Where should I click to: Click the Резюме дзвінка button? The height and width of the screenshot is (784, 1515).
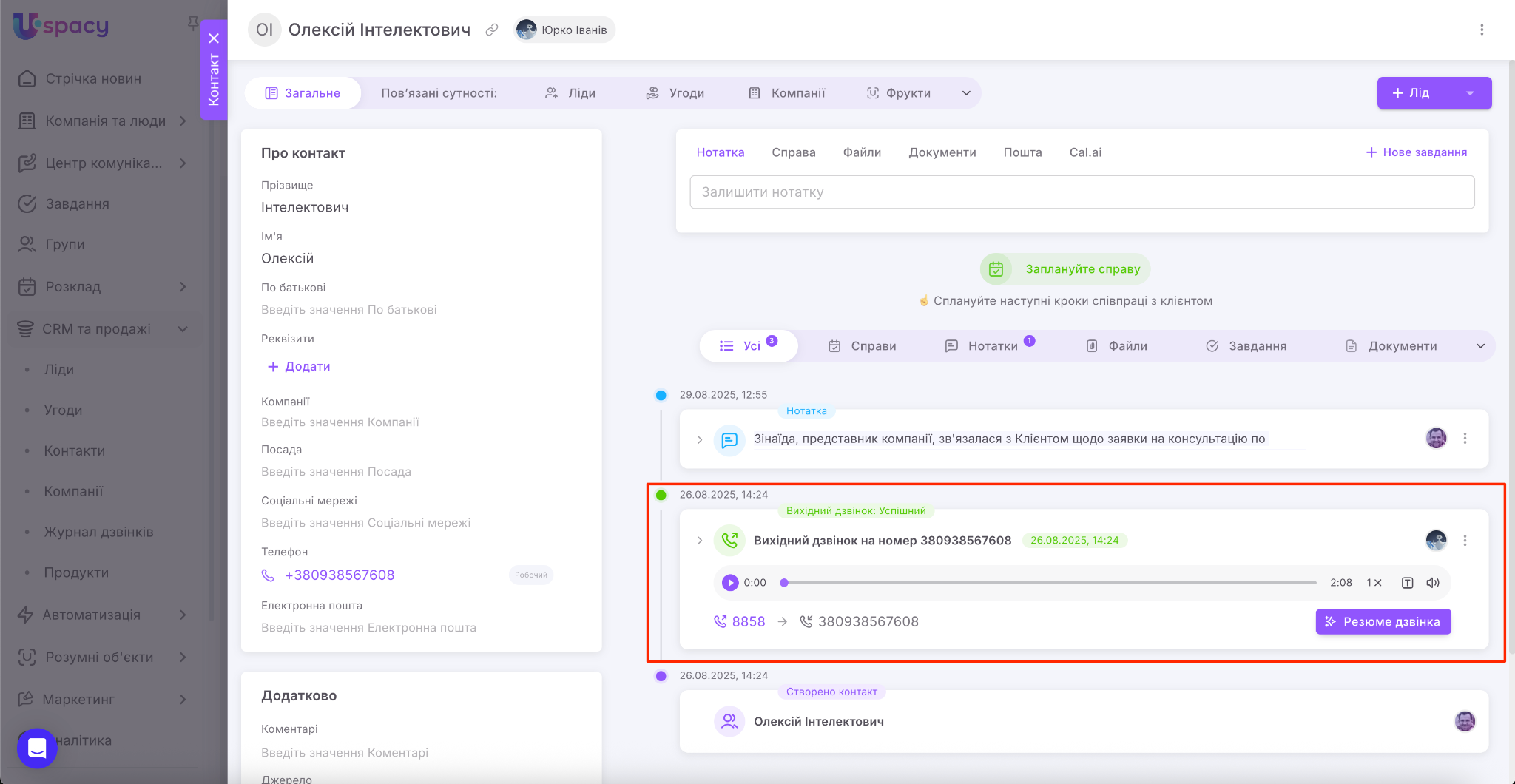click(1383, 622)
